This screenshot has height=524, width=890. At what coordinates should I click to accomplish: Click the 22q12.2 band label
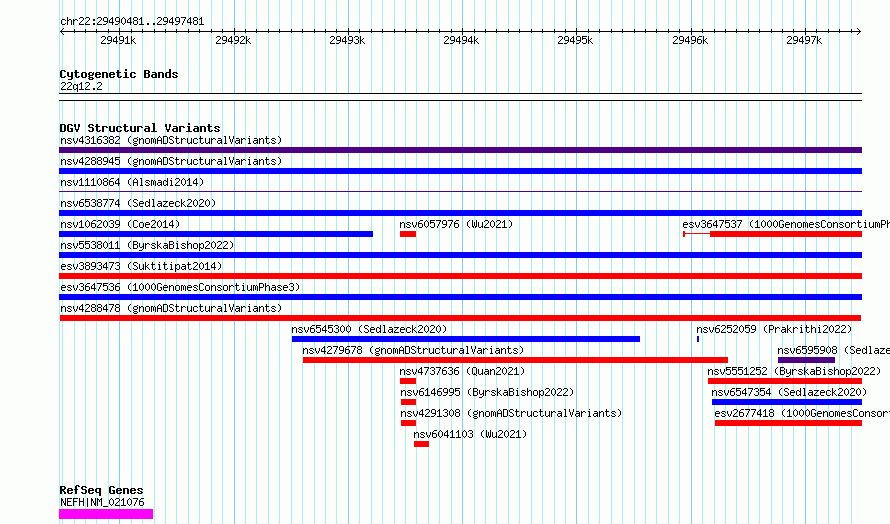tap(81, 86)
